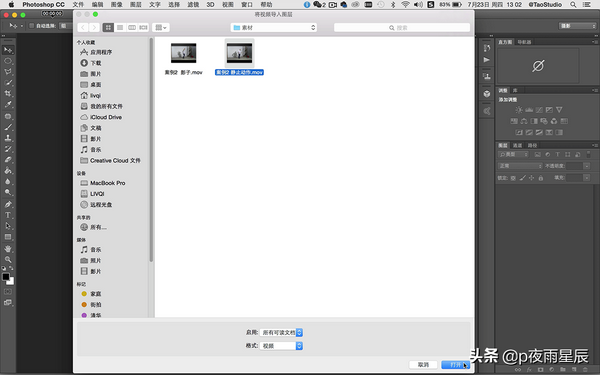The width and height of the screenshot is (600, 375).
Task: Click the 取消 cancel button
Action: coord(423,365)
